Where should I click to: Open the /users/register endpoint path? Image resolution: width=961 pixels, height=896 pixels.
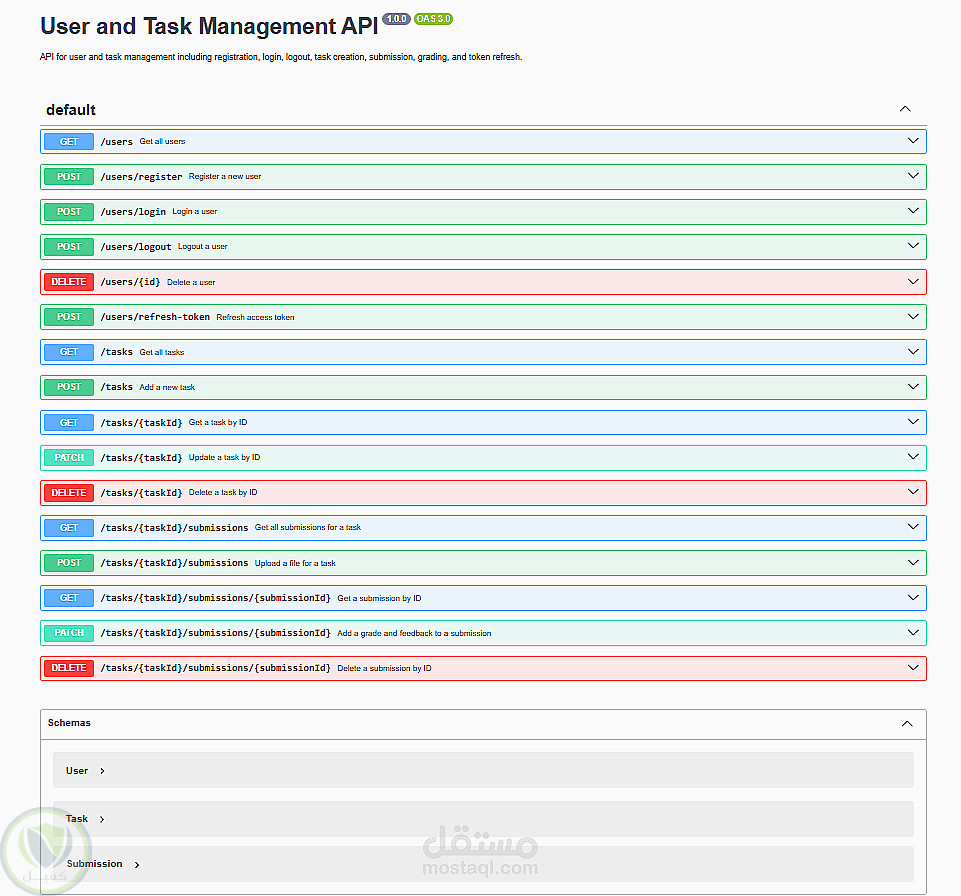[x=141, y=177]
